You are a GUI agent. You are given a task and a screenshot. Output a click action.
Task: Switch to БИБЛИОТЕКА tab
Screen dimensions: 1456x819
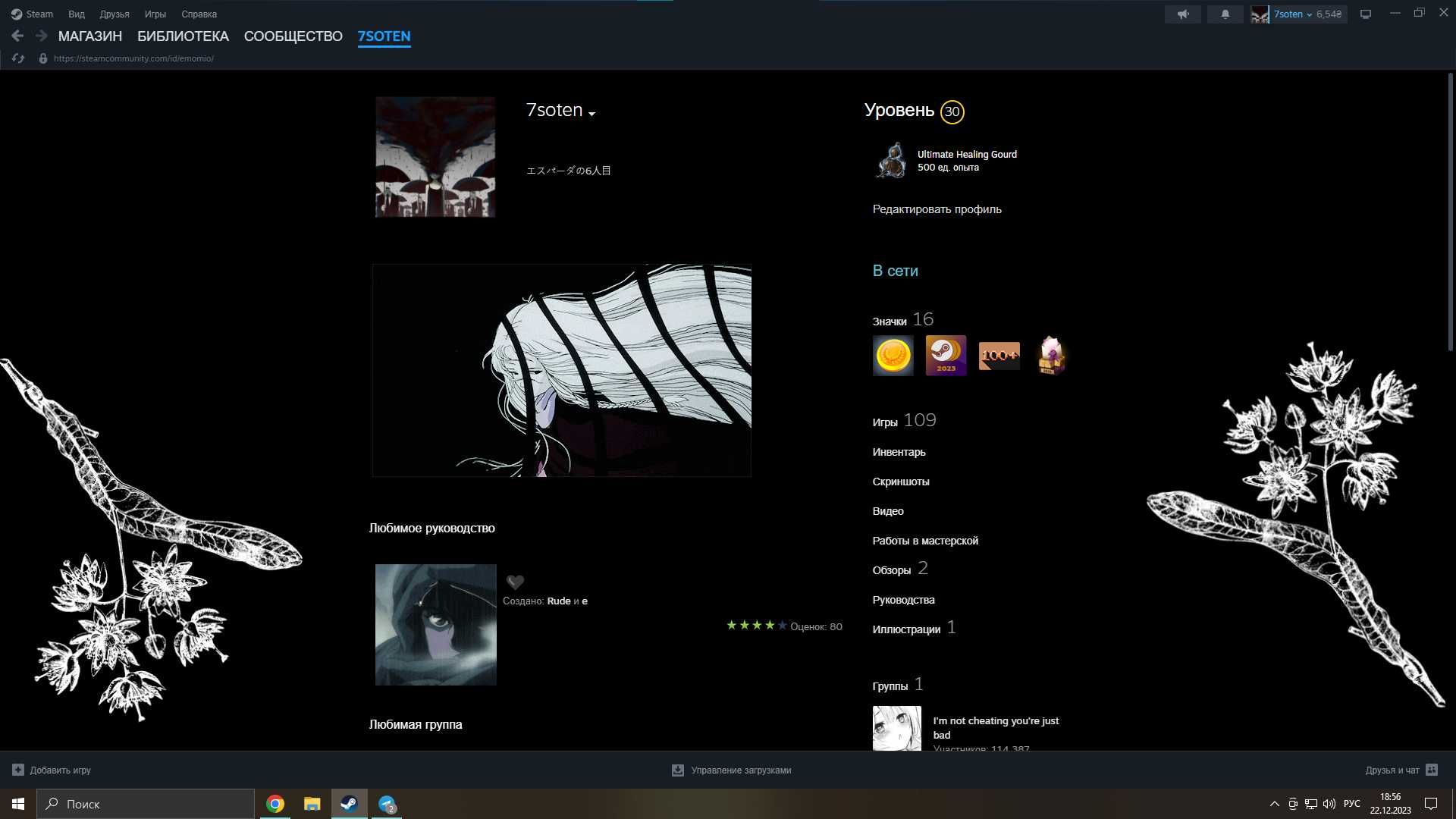point(183,36)
